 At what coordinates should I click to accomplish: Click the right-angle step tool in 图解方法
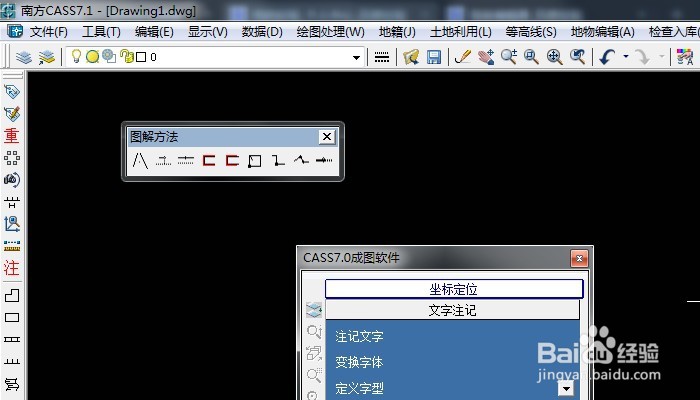pyautogui.click(x=278, y=160)
